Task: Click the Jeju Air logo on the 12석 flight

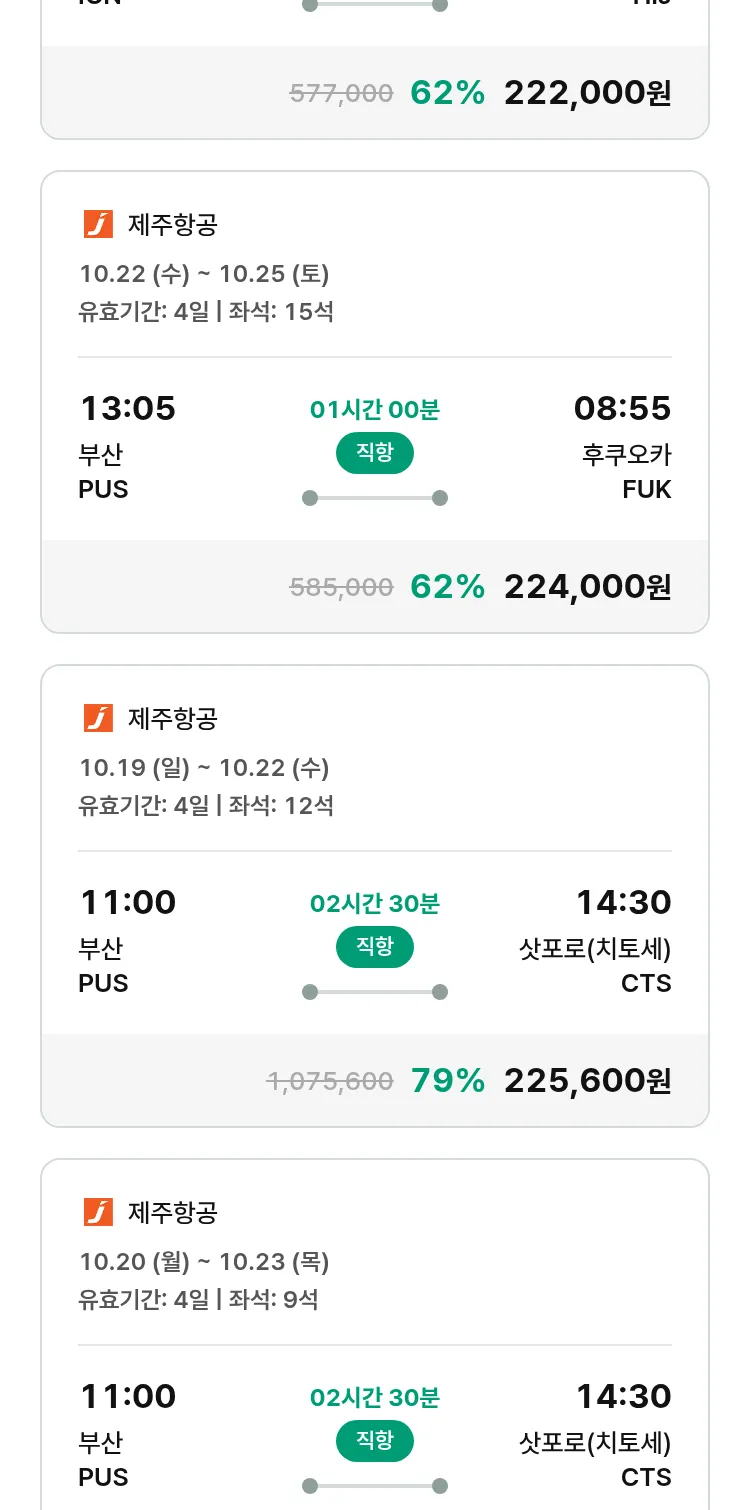Action: pyautogui.click(x=98, y=718)
